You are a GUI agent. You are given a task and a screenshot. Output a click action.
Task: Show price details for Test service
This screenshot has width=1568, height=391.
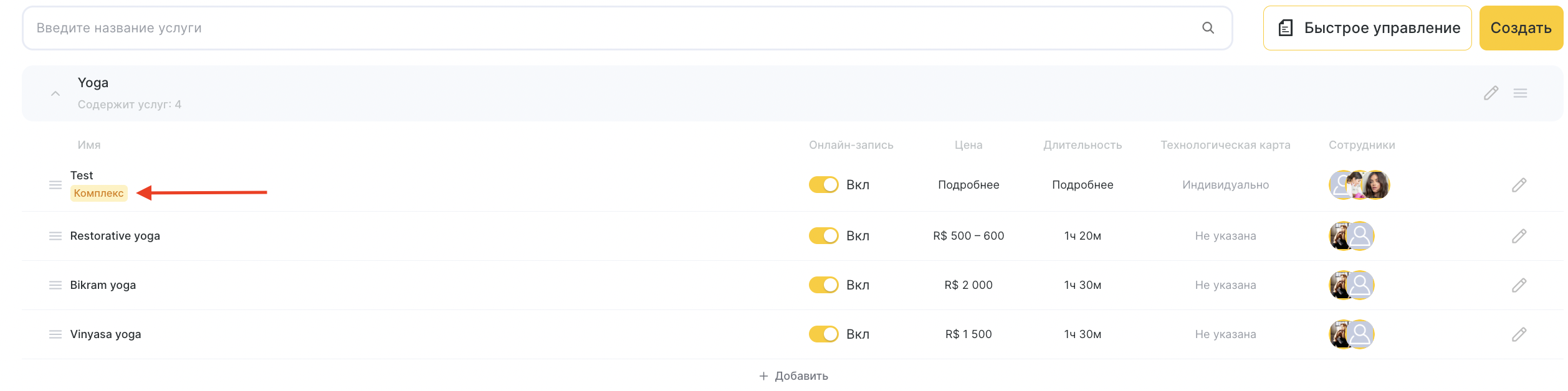[x=968, y=185]
